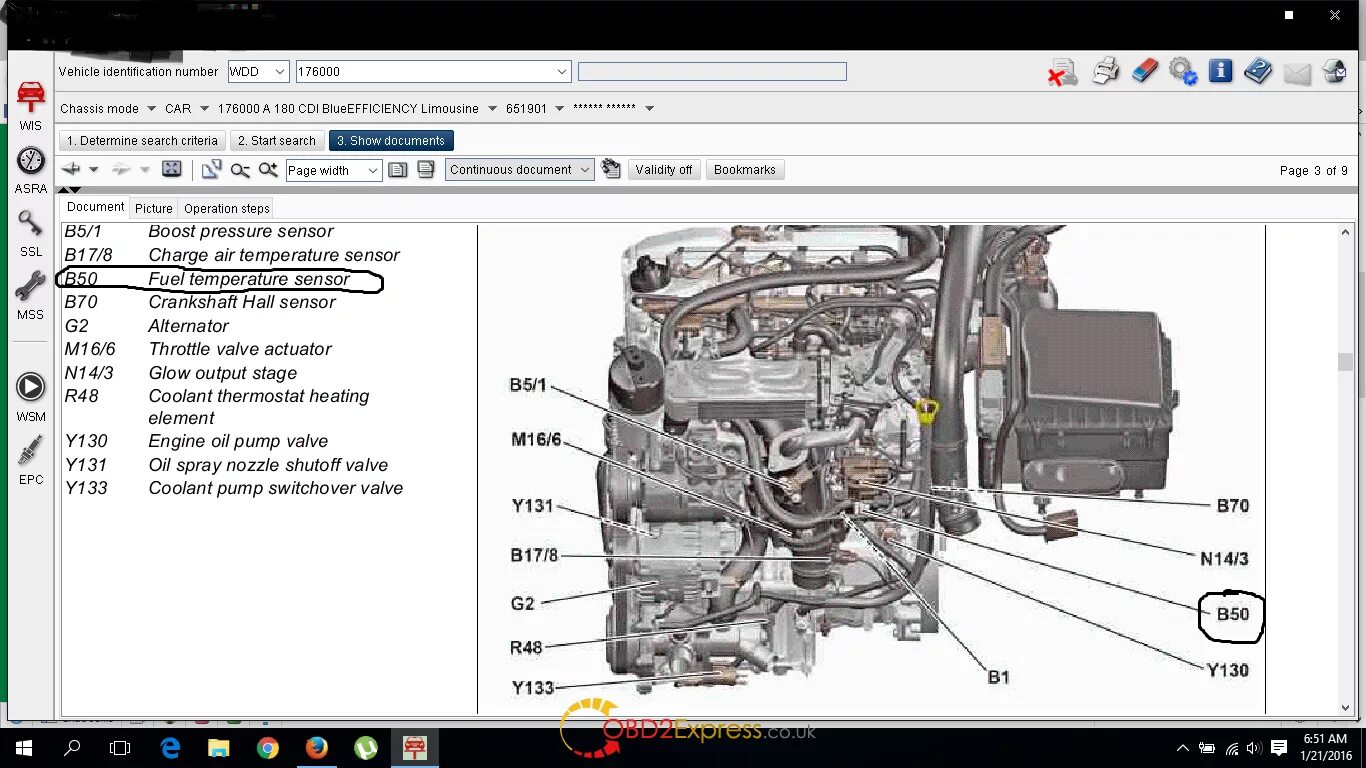
Task: Click the document vertical scrollbar thumb
Action: (x=1346, y=362)
